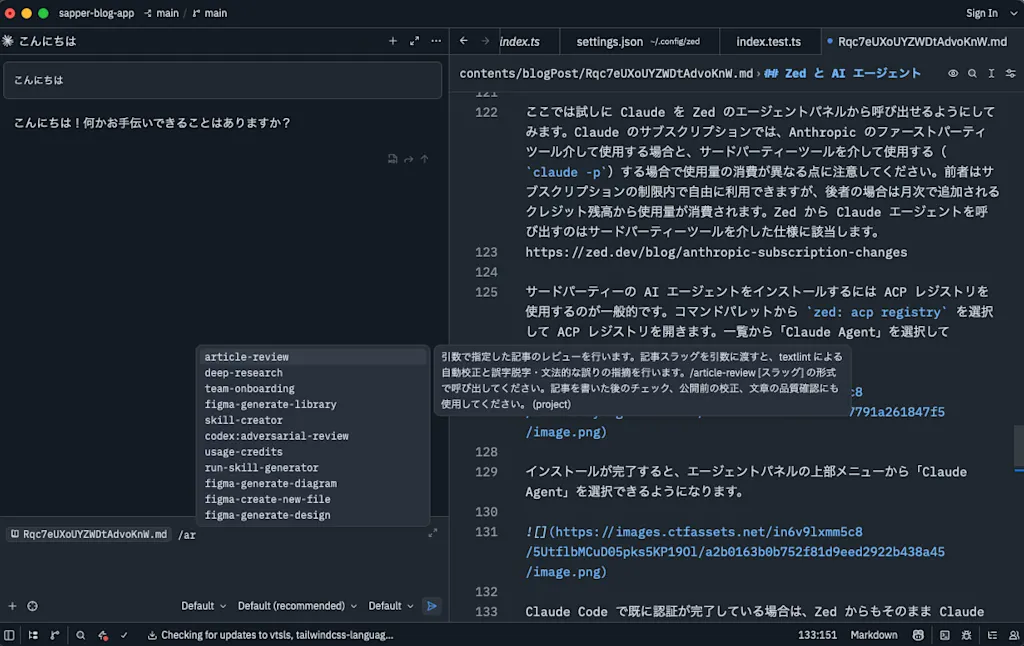
Task: Click editor vertical scrollbar thumb
Action: (1019, 447)
